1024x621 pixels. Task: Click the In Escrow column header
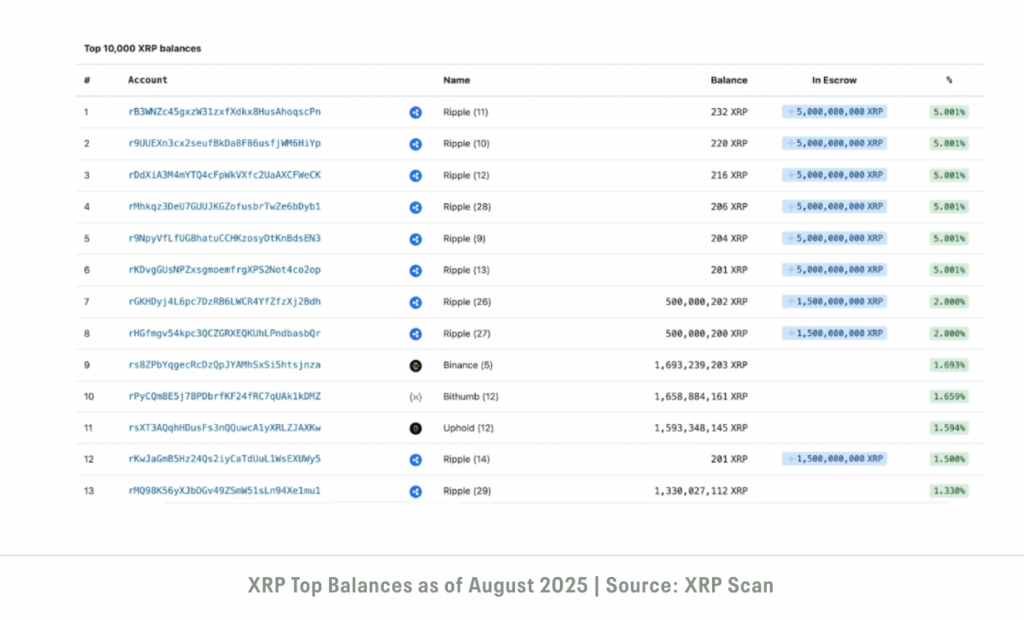(834, 80)
